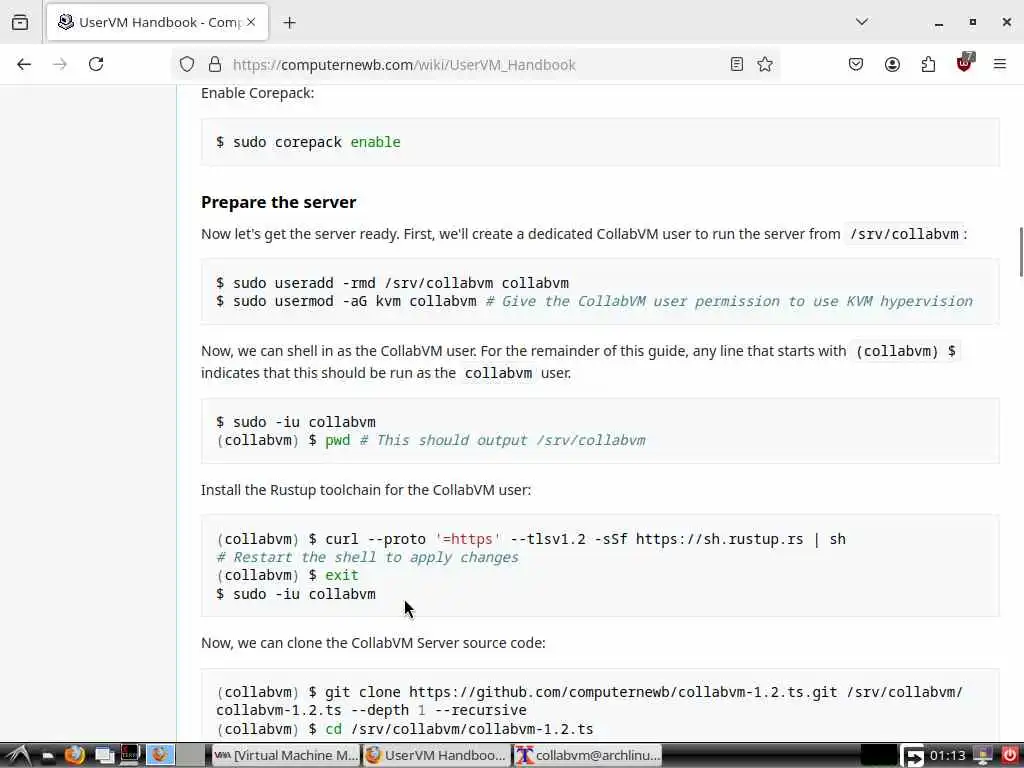This screenshot has width=1024, height=768.
Task: Switch to Virtual Machine Manager window
Action: 286,756
